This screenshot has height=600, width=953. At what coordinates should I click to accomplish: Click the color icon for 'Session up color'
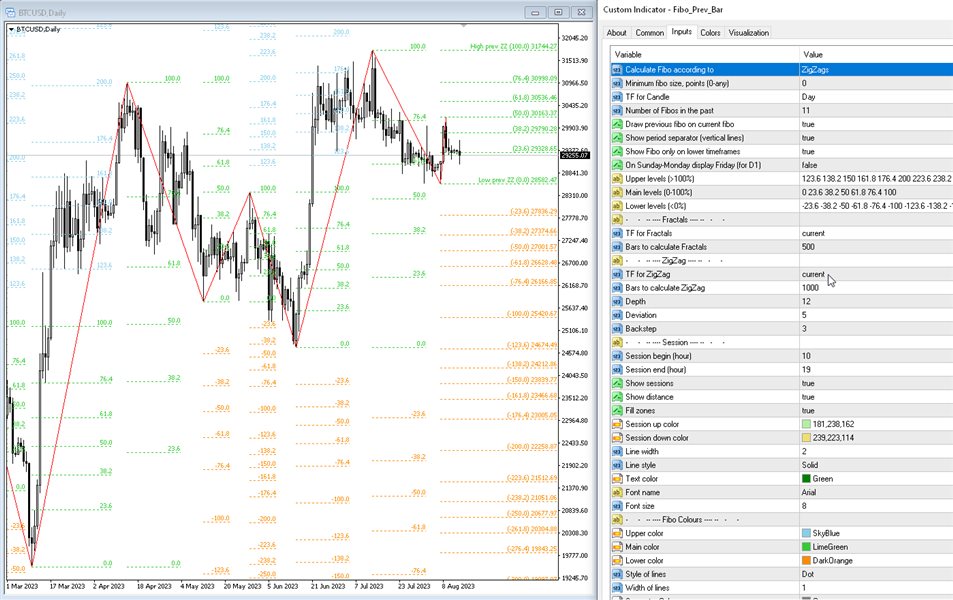618,424
